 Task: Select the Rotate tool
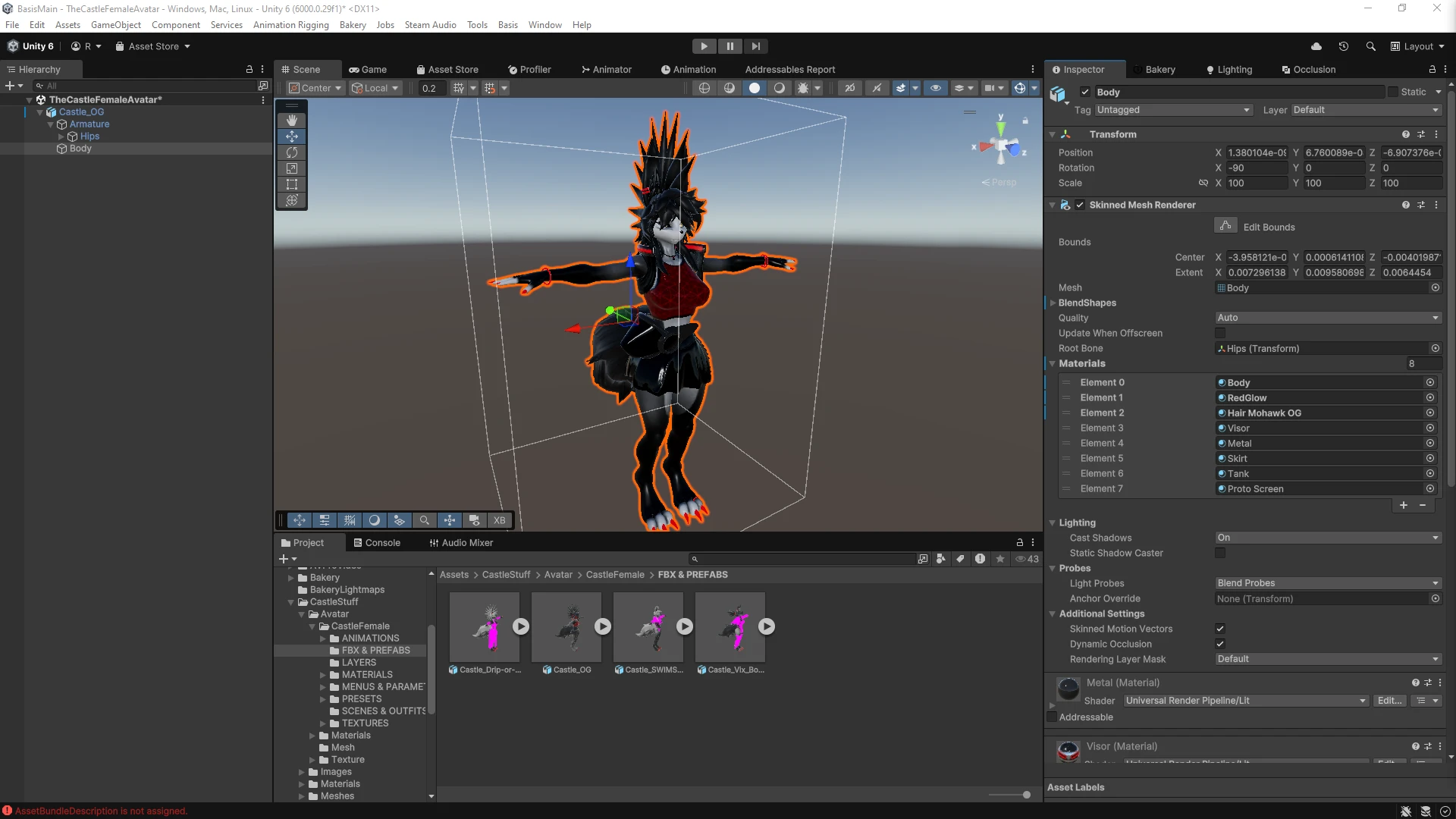point(291,152)
